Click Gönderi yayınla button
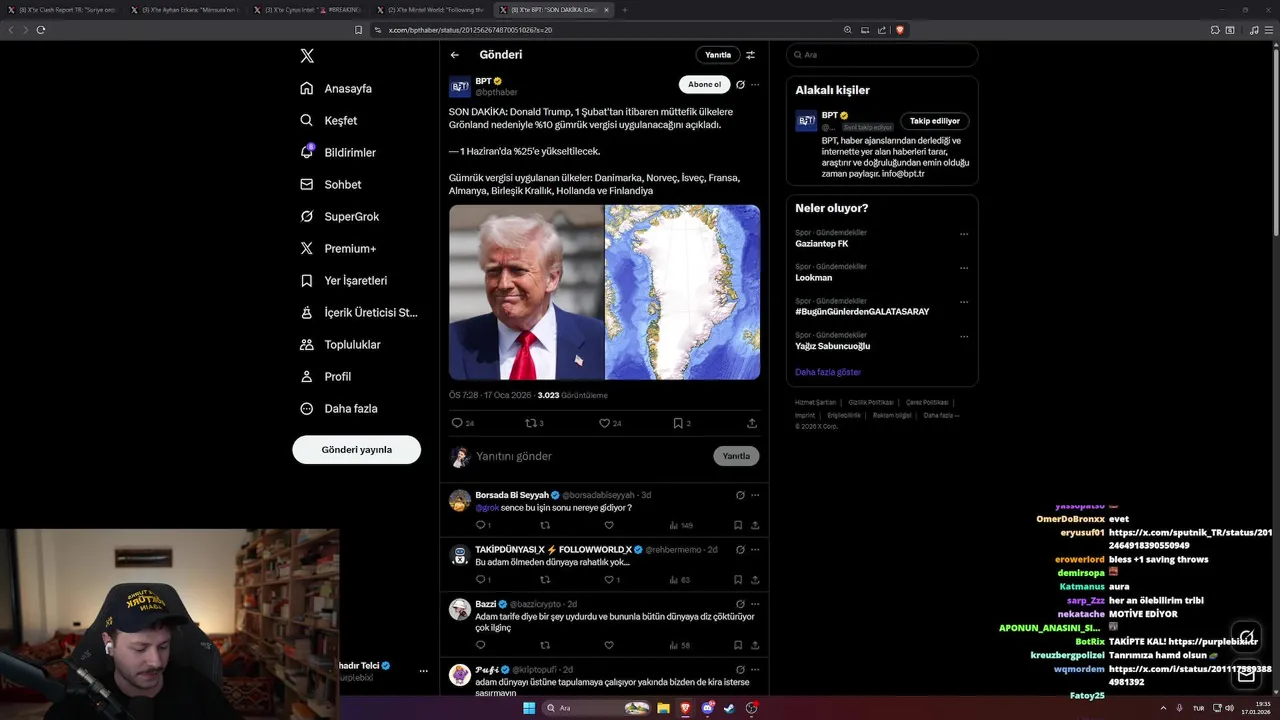 [x=356, y=450]
